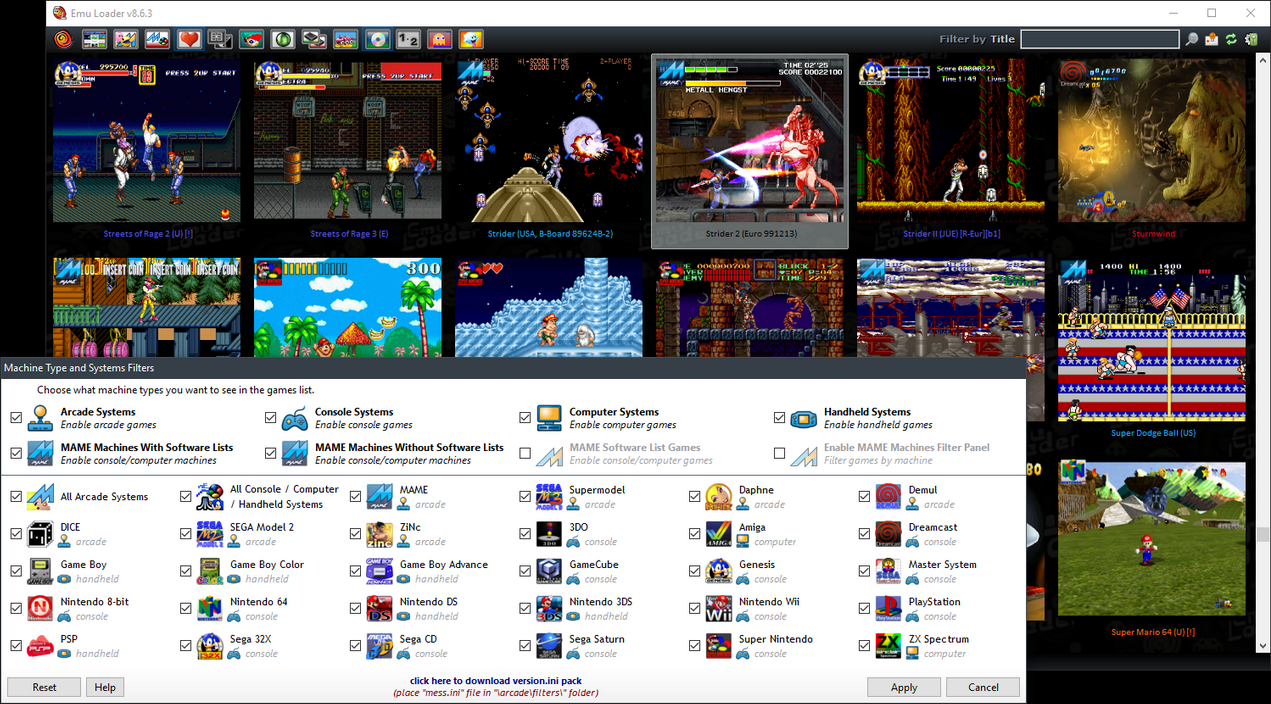
Task: Click the MAME controller toolbar icon
Action: click(158, 39)
